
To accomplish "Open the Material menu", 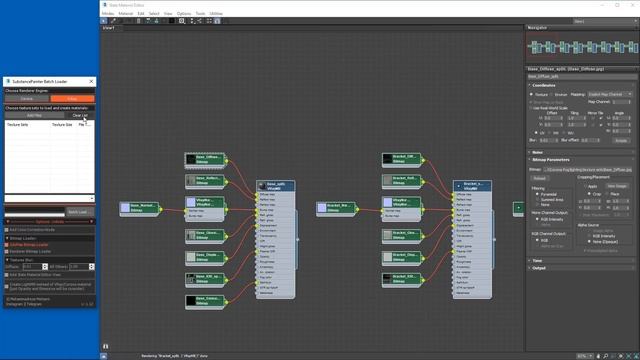I will (x=126, y=13).
